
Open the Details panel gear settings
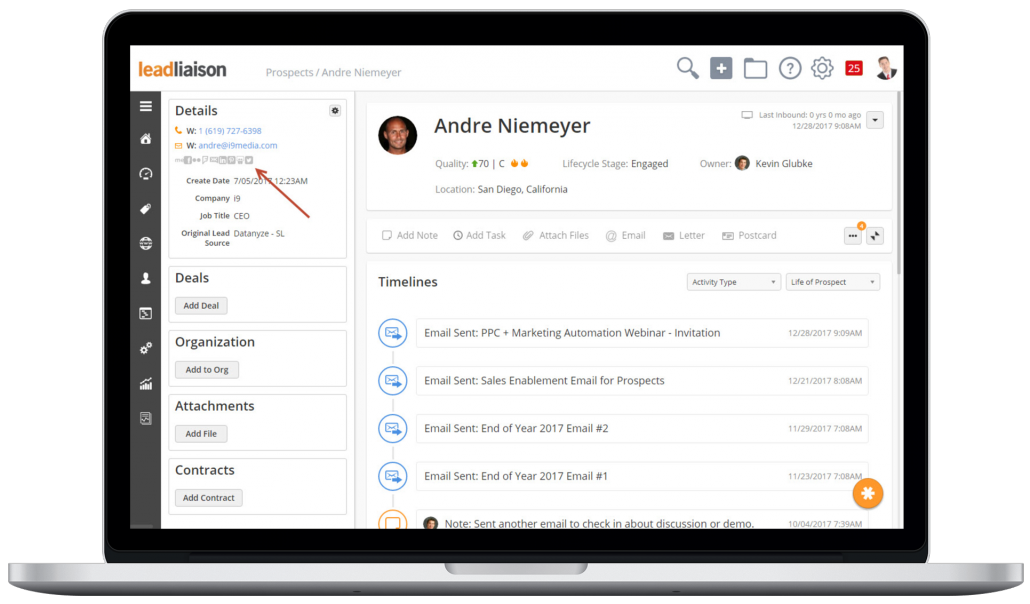[335, 110]
